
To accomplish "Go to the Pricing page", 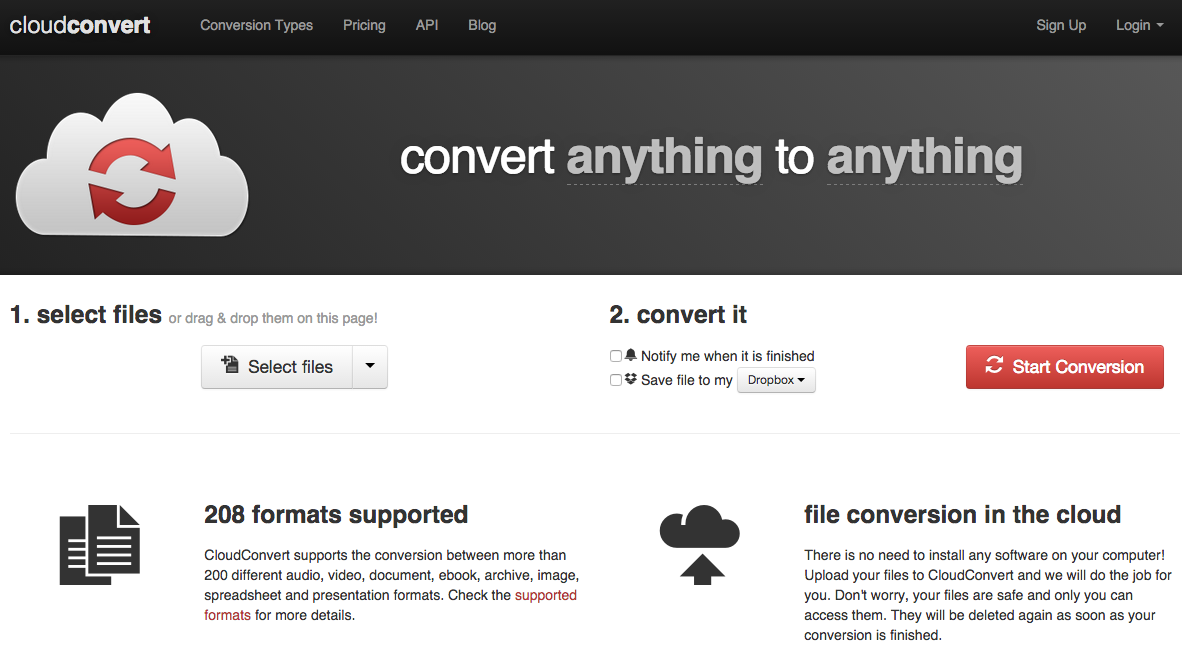I will [x=364, y=25].
